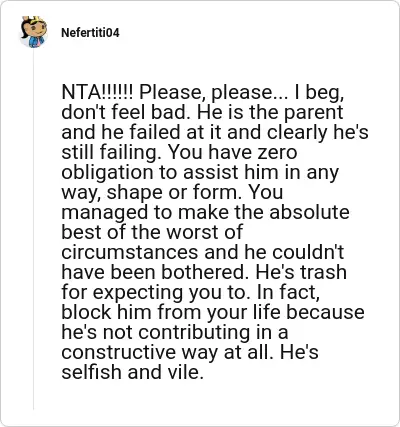Click on "He is the parent" sentence
This screenshot has height=427, width=400.
point(270,113)
